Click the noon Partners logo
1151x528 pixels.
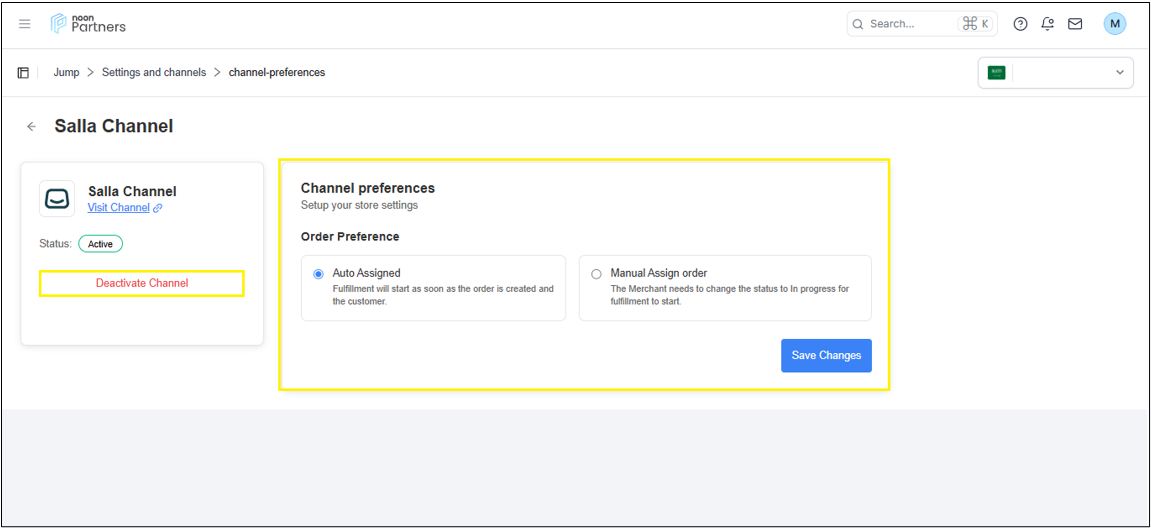(x=88, y=23)
